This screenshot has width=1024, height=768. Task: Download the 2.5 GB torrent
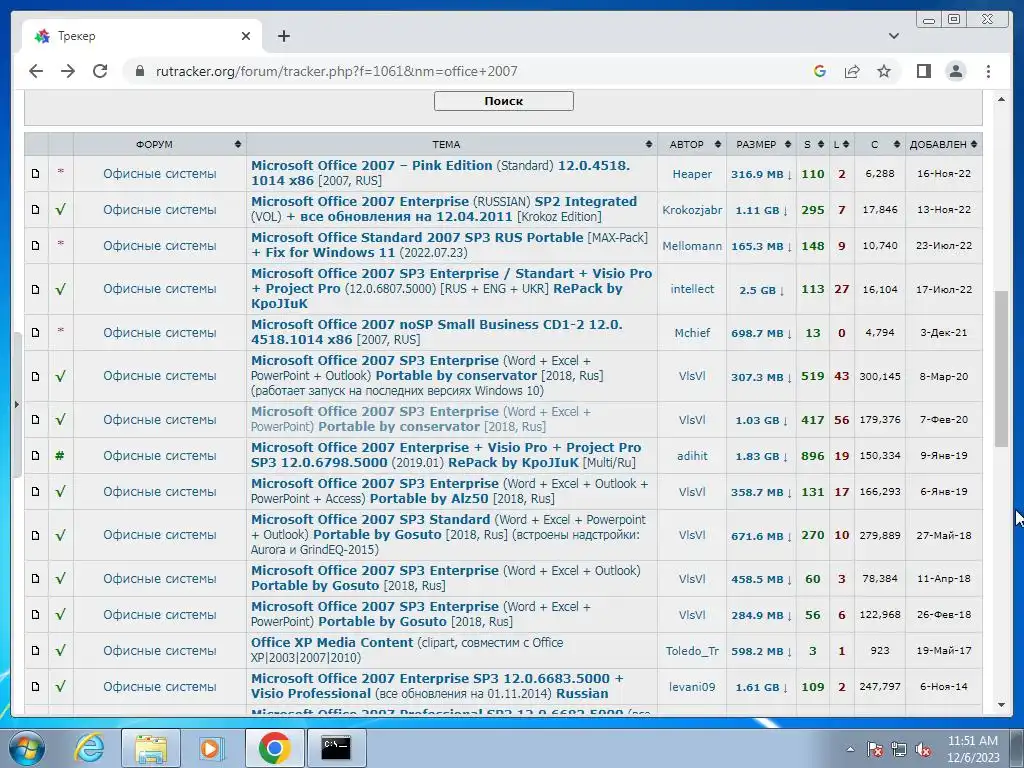(761, 290)
